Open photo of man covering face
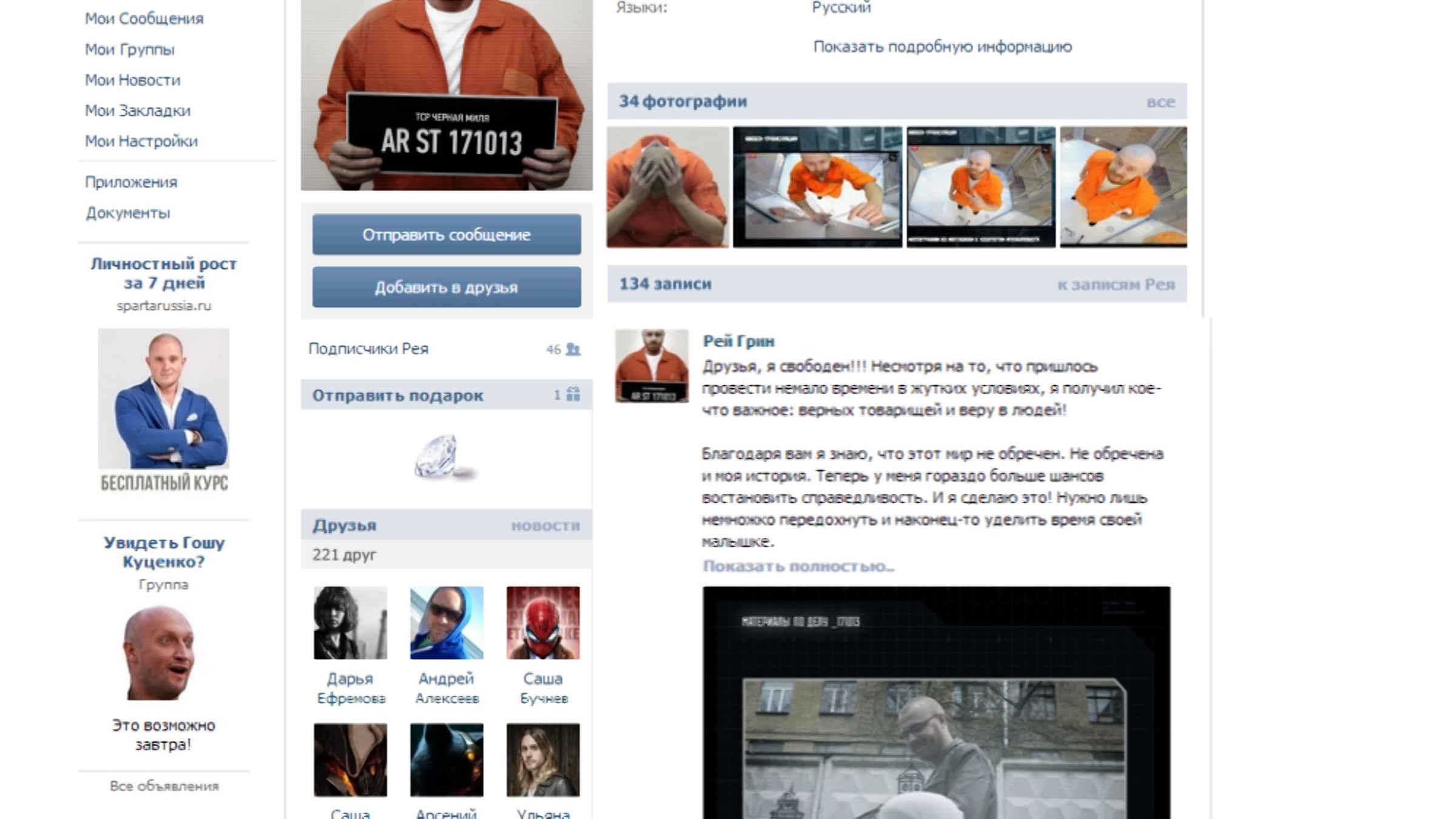1456x819 pixels. (667, 187)
